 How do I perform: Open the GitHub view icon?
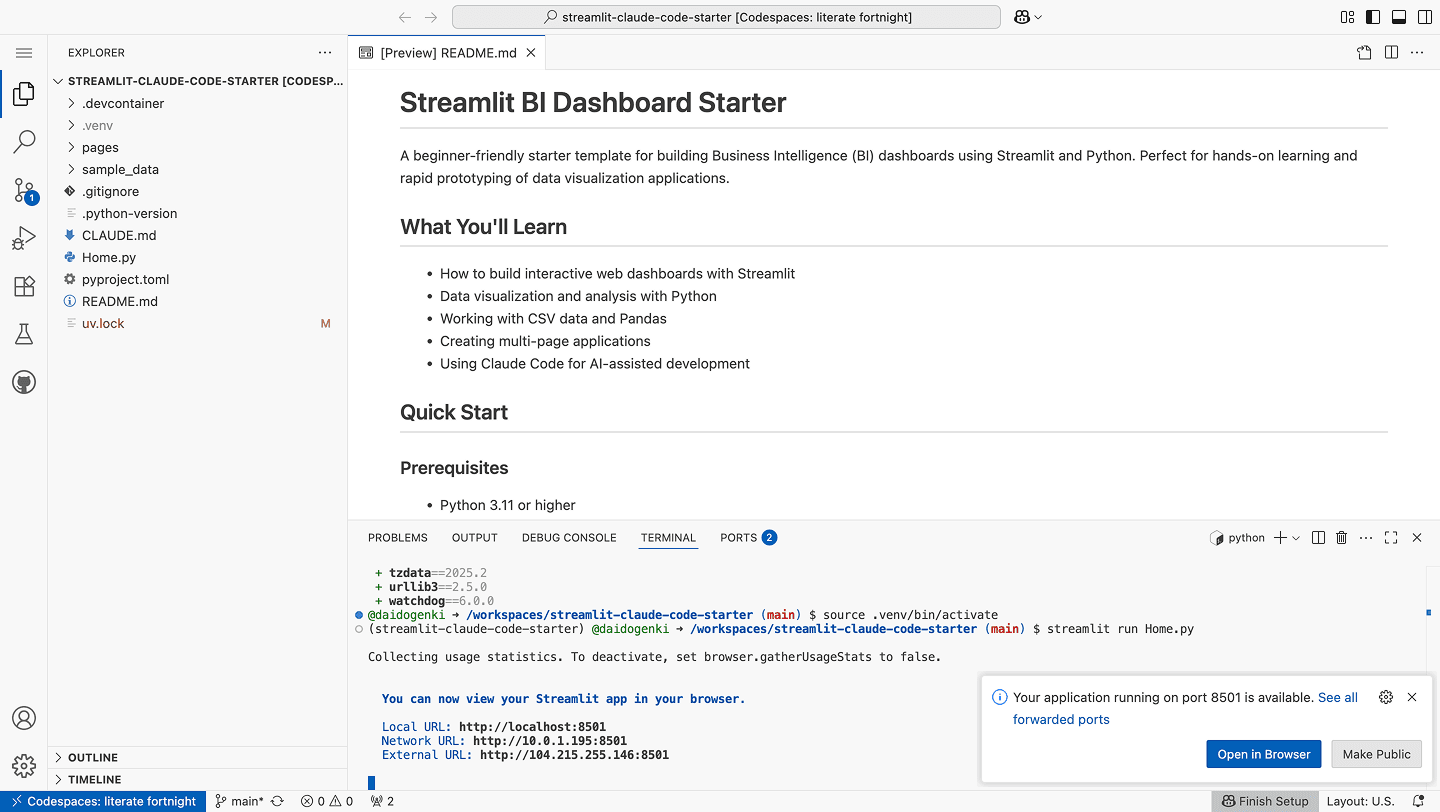pos(24,383)
